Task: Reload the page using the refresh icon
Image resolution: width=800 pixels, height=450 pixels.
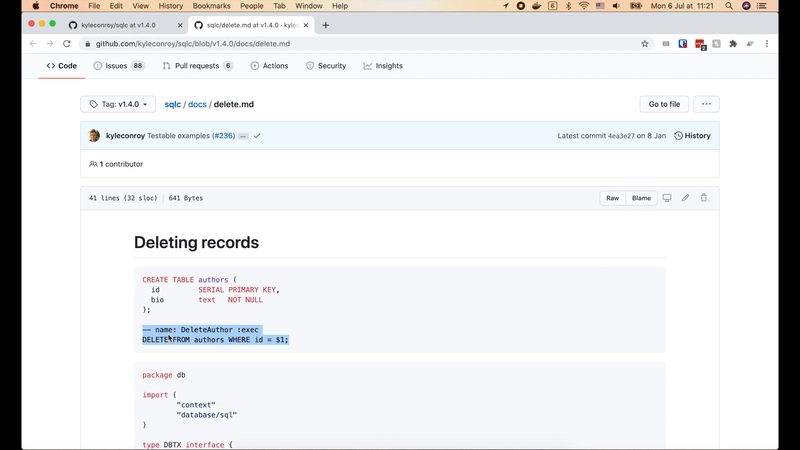Action: [x=67, y=44]
